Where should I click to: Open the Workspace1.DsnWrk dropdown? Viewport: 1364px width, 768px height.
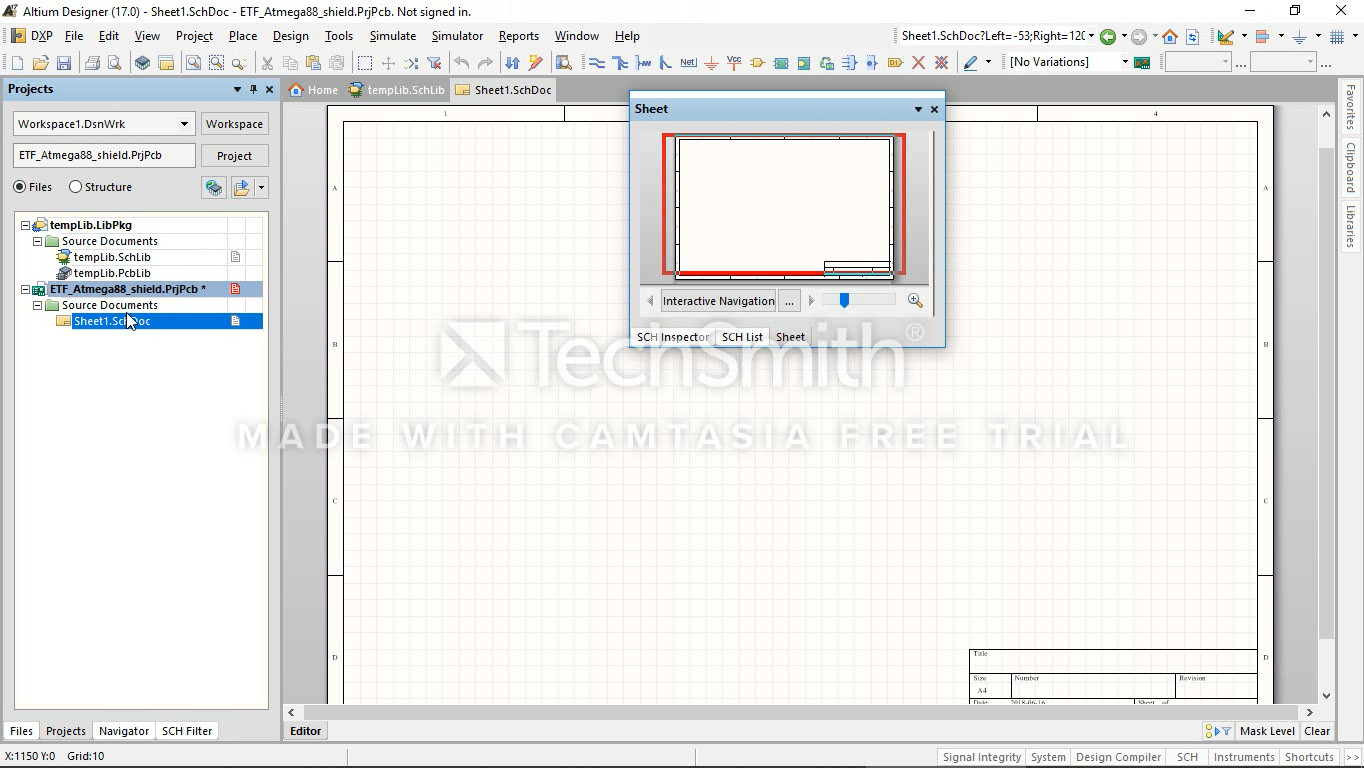pos(184,124)
